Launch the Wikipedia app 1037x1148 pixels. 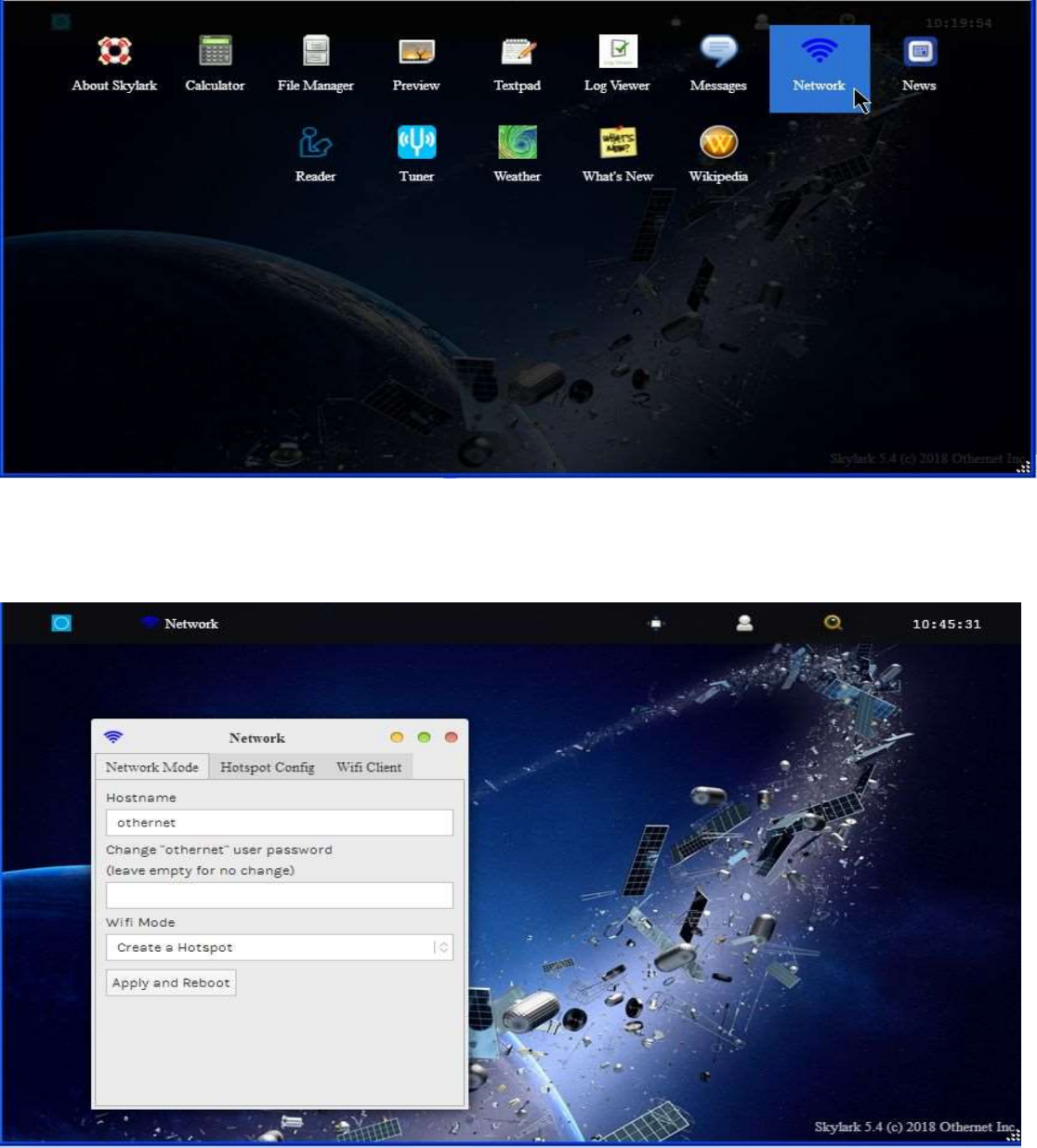[718, 154]
